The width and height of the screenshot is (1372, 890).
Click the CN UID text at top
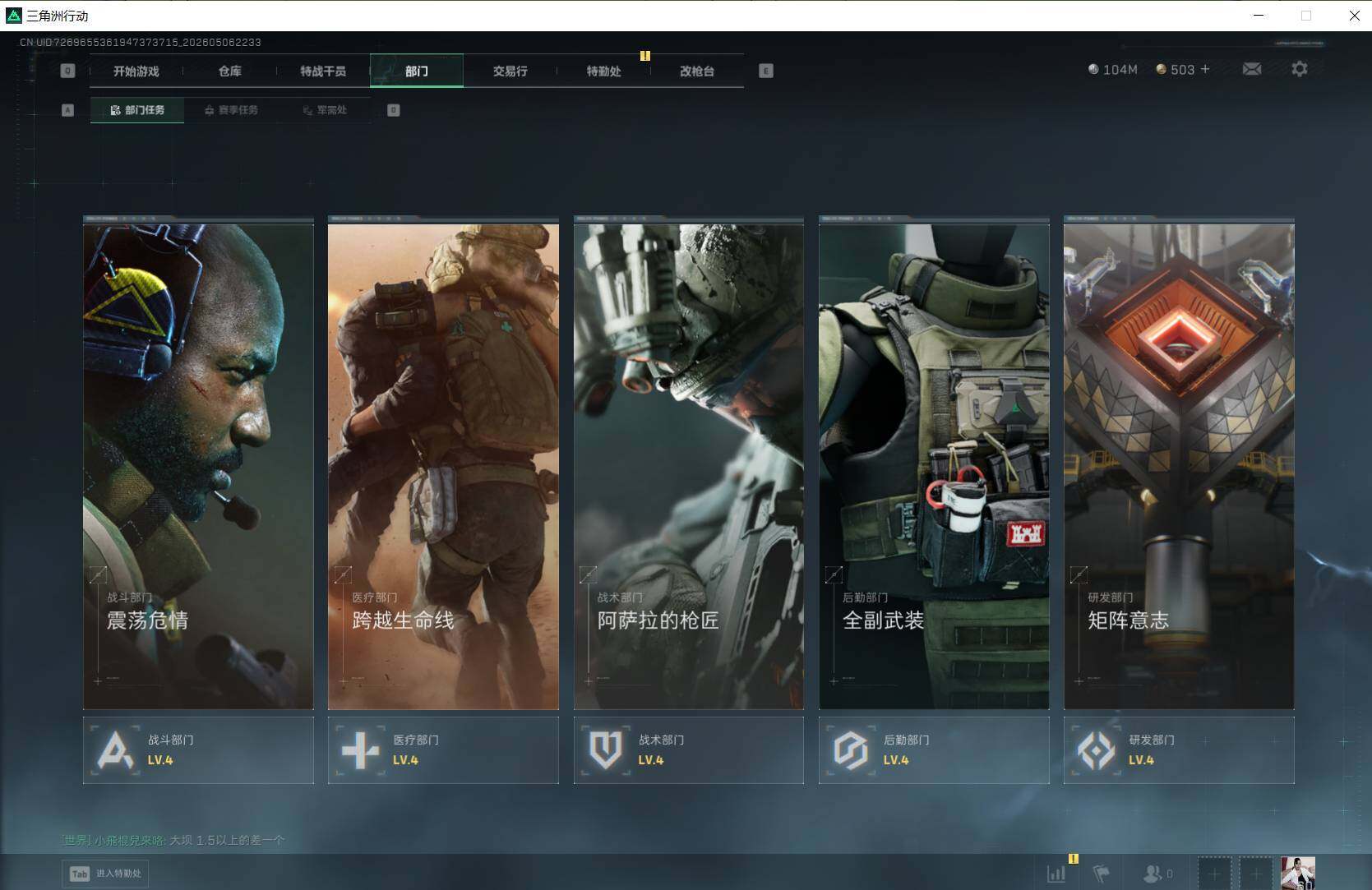(141, 42)
